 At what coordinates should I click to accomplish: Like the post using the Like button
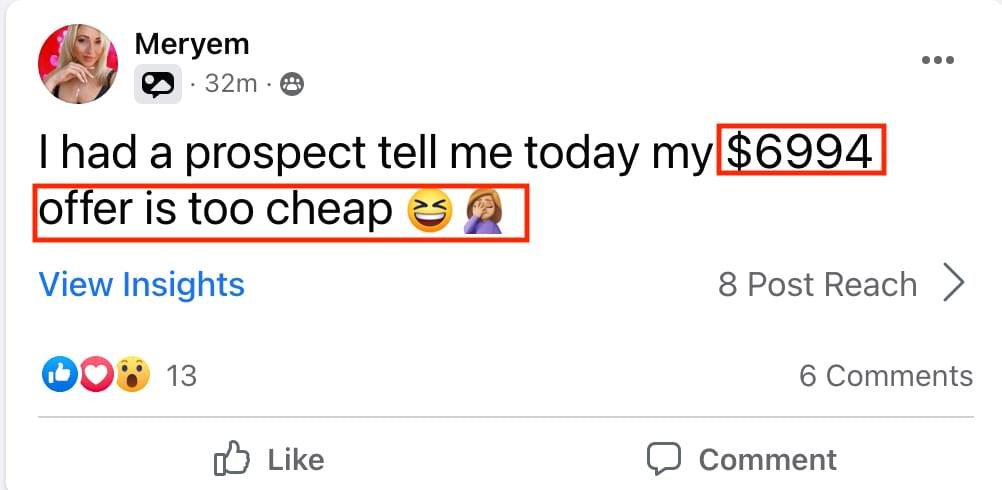[x=270, y=459]
